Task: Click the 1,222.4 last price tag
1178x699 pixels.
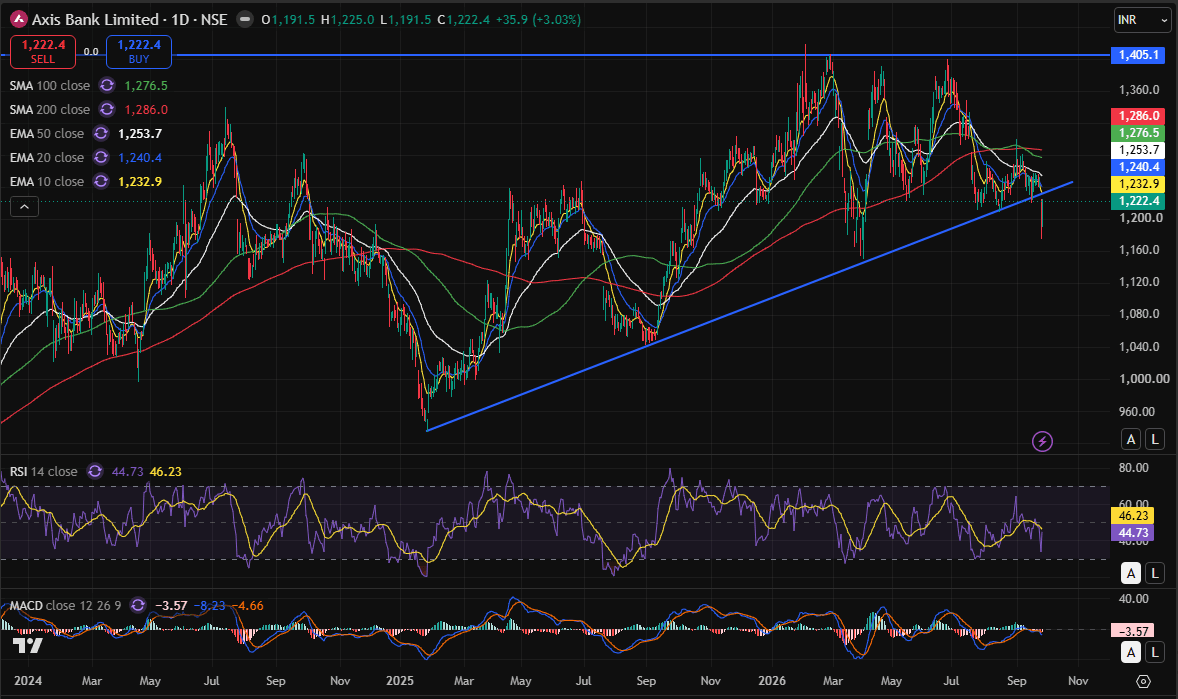Action: 1137,201
